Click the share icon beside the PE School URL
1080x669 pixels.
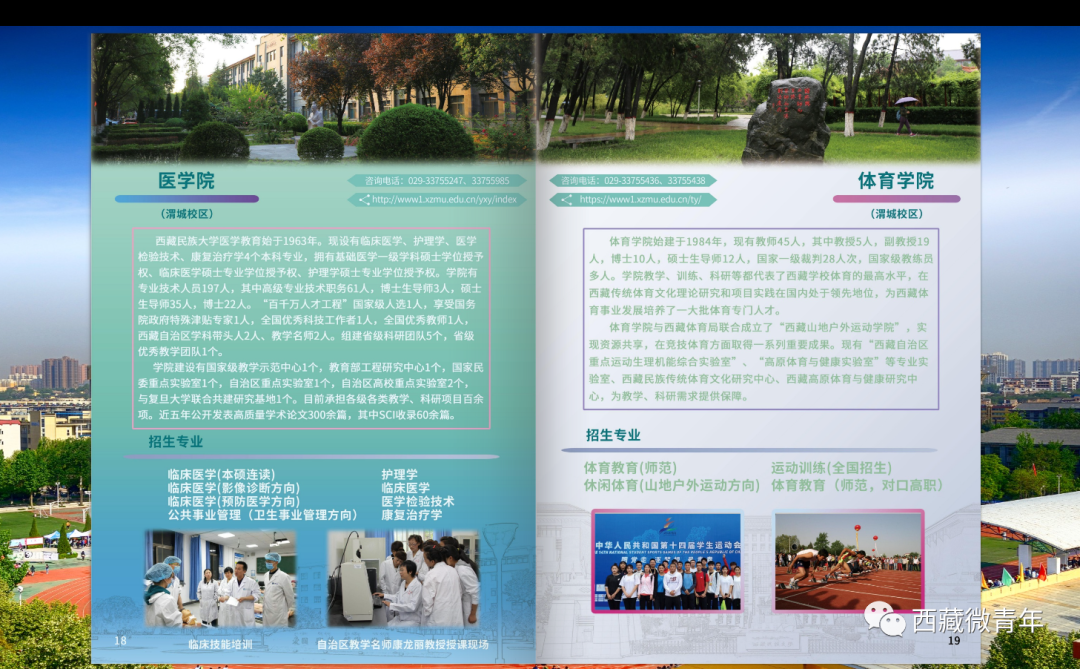click(x=568, y=198)
